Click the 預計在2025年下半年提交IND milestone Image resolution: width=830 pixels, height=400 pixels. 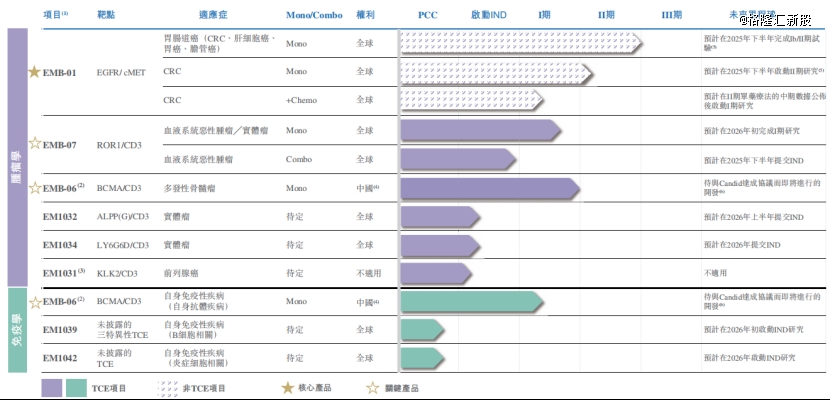pyautogui.click(x=753, y=160)
